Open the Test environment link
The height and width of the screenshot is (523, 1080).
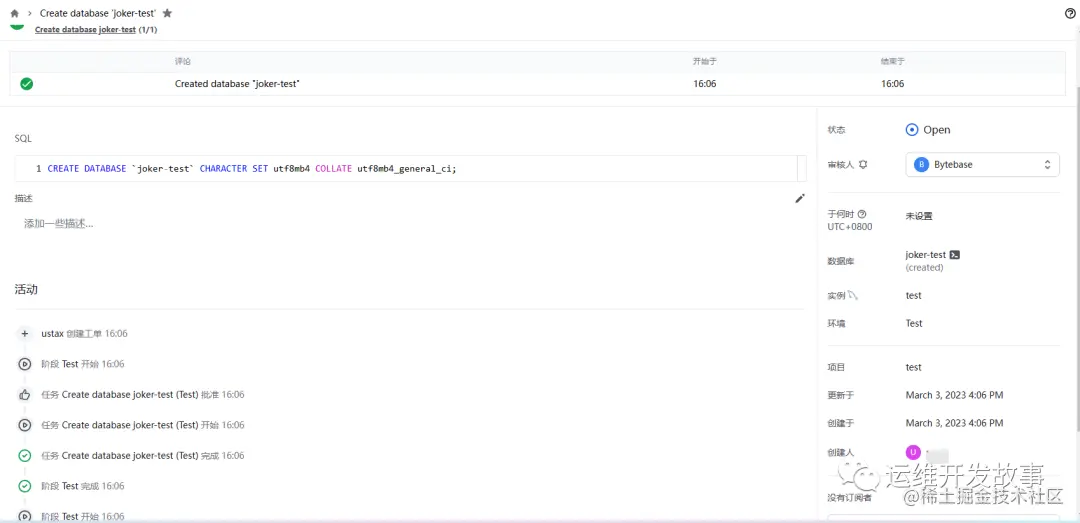click(x=914, y=323)
